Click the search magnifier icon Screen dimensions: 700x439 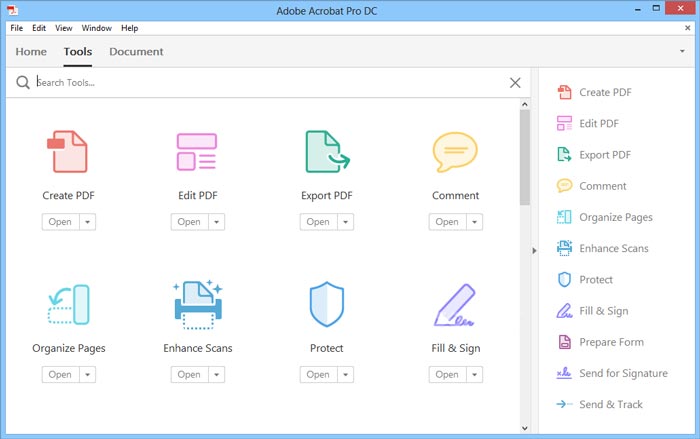click(x=23, y=82)
